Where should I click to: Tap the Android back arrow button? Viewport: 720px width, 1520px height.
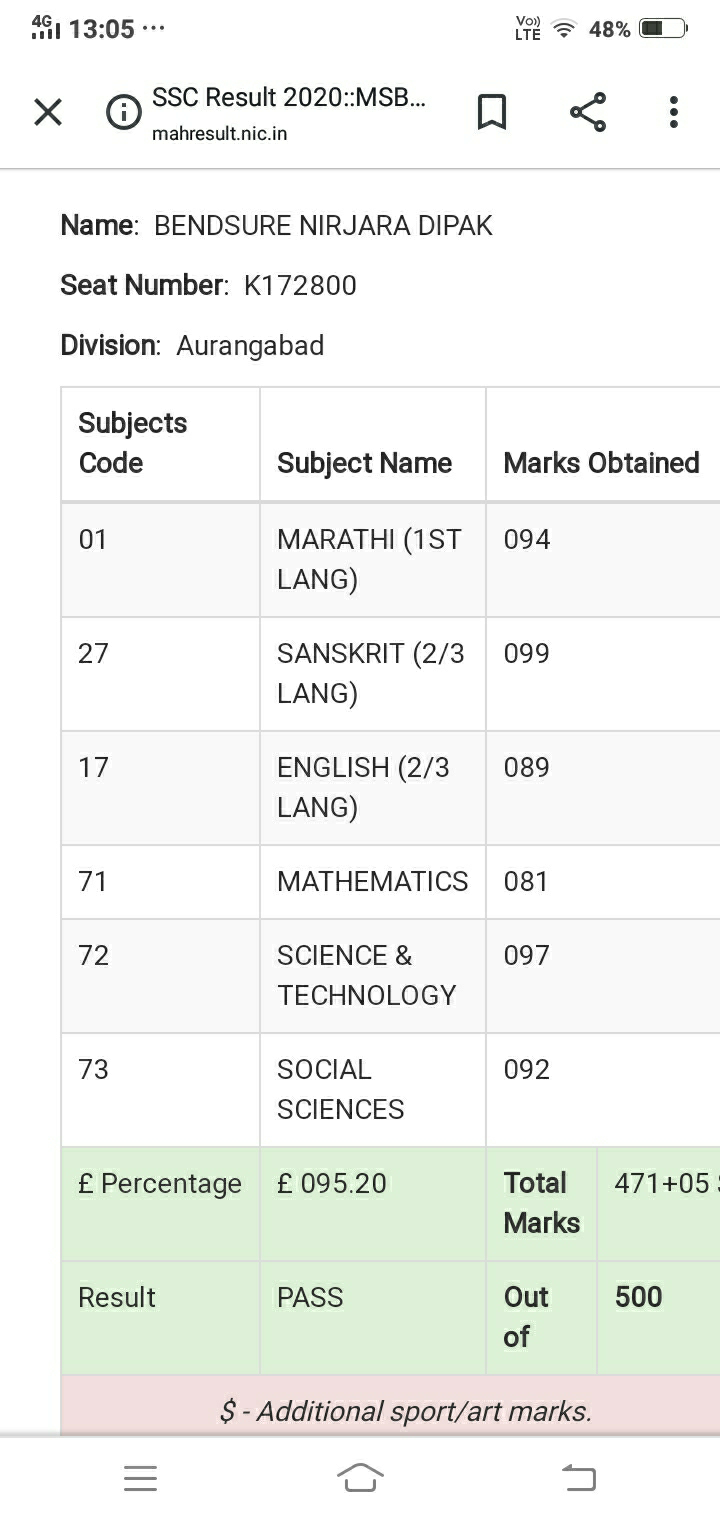(579, 1477)
